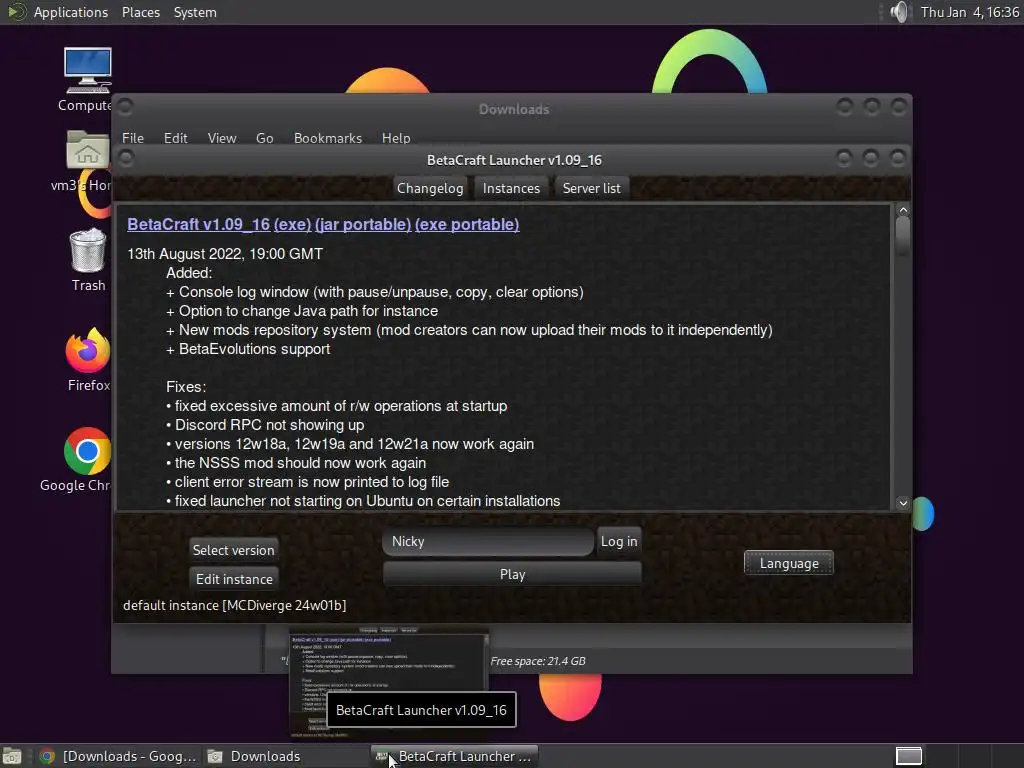Viewport: 1024px width, 768px height.
Task: Click the '+ BetaEvolutions support' changelog line
Action: click(x=248, y=349)
